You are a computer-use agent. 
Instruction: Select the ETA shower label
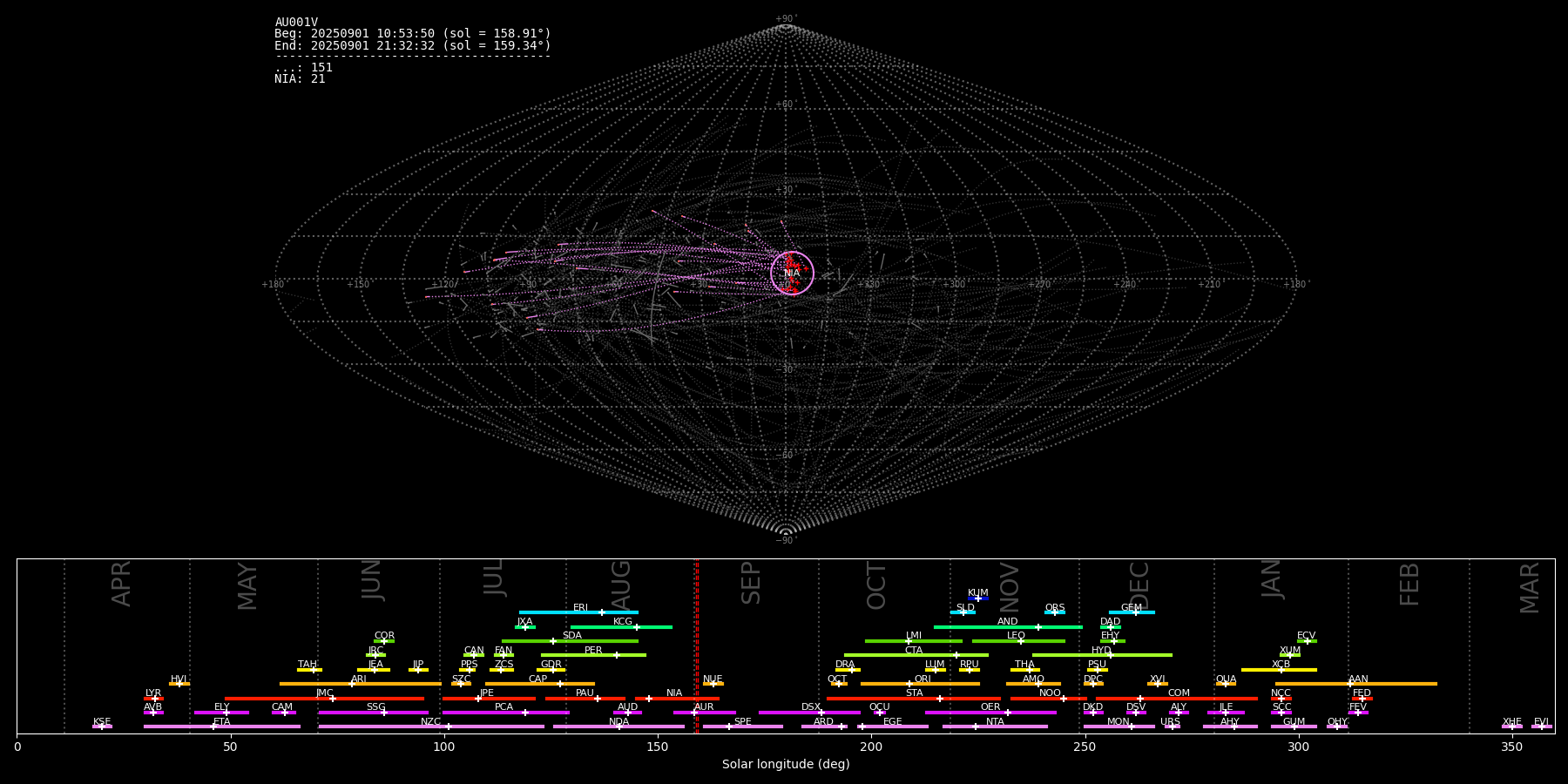point(222,721)
